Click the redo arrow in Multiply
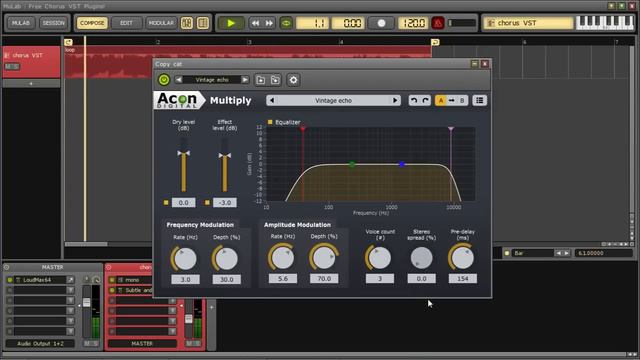 click(x=425, y=100)
